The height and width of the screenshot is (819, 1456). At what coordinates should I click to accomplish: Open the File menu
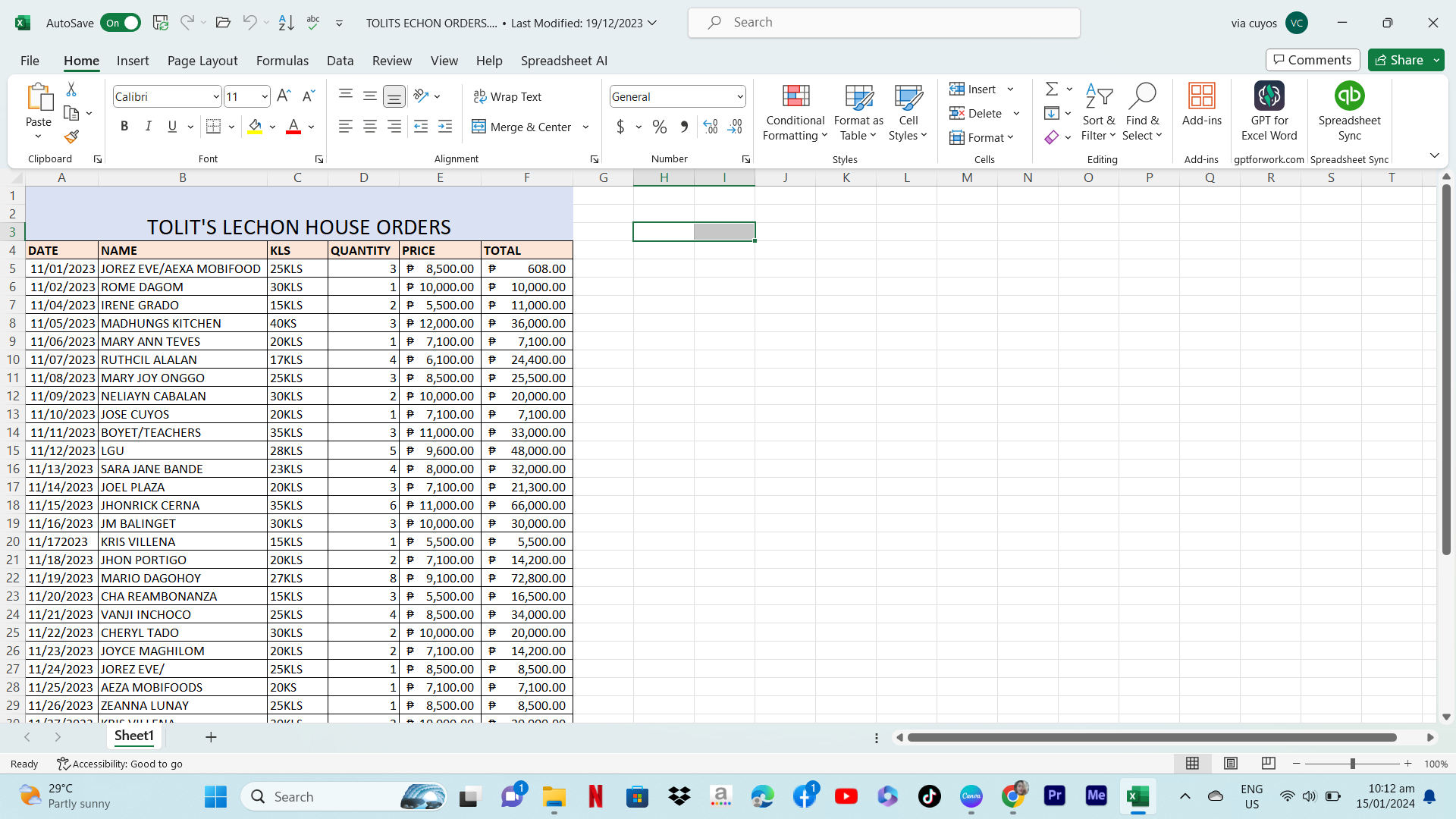pos(30,61)
